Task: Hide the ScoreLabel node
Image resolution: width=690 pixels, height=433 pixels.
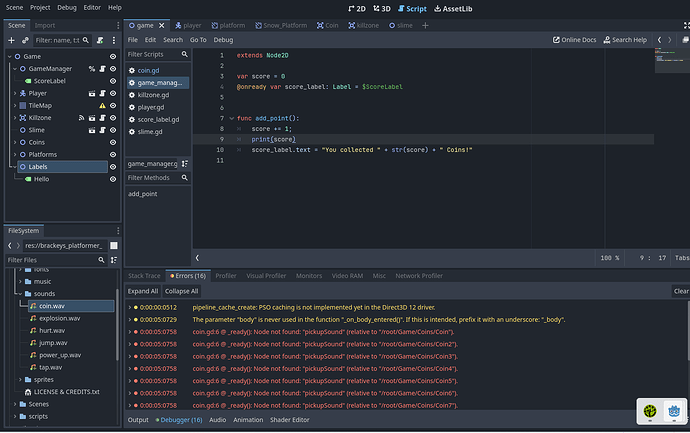Action: pyautogui.click(x=113, y=81)
